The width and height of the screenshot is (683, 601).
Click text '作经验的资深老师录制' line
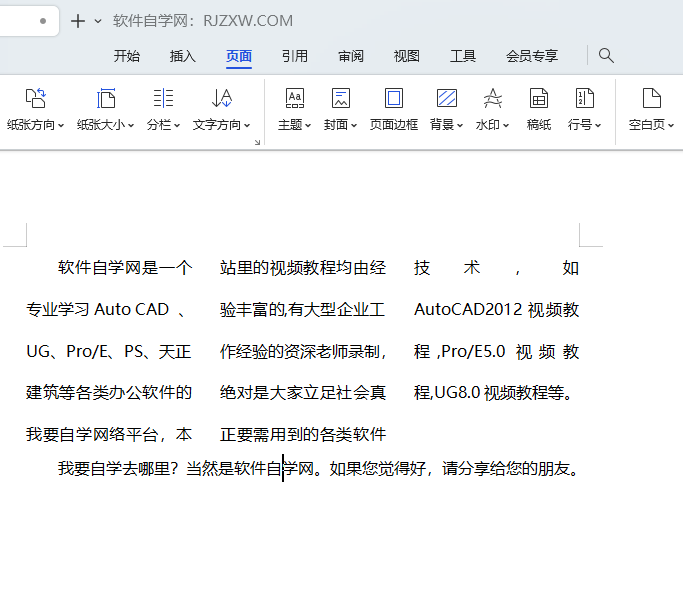point(299,351)
